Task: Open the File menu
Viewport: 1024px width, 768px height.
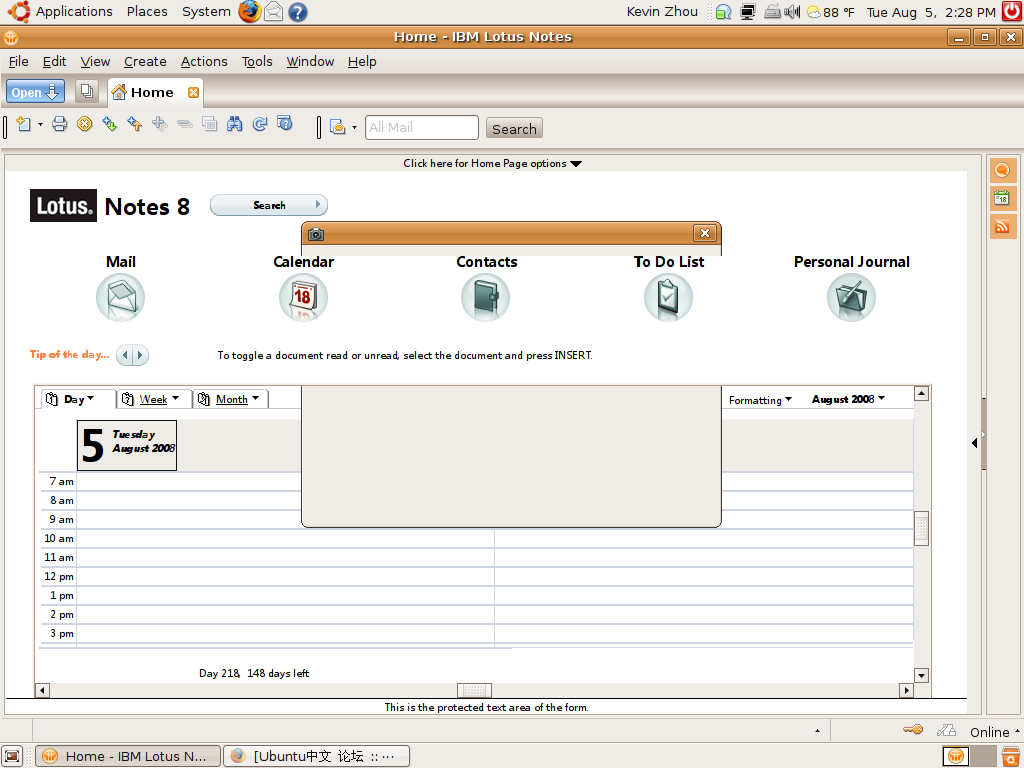Action: point(18,61)
